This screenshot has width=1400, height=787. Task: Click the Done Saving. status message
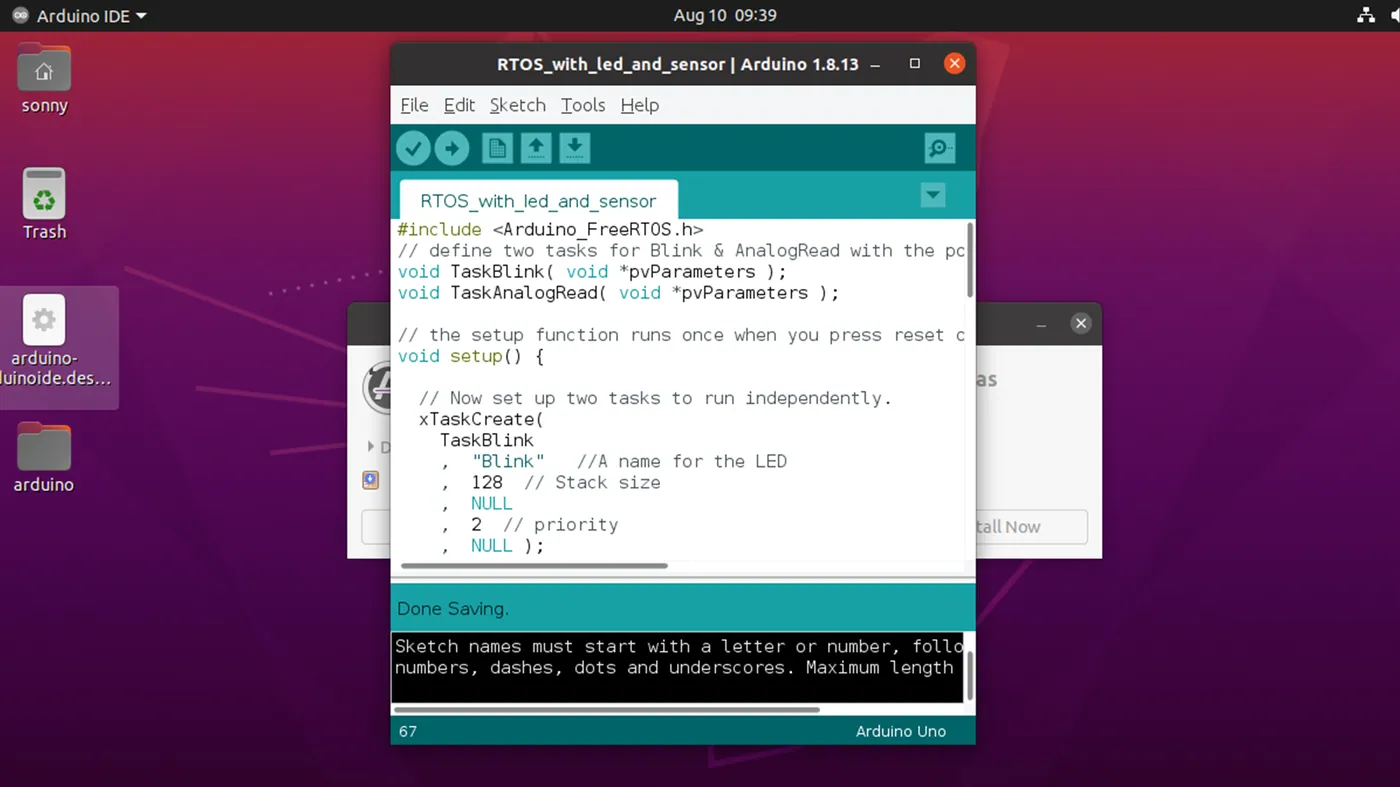[x=453, y=609]
